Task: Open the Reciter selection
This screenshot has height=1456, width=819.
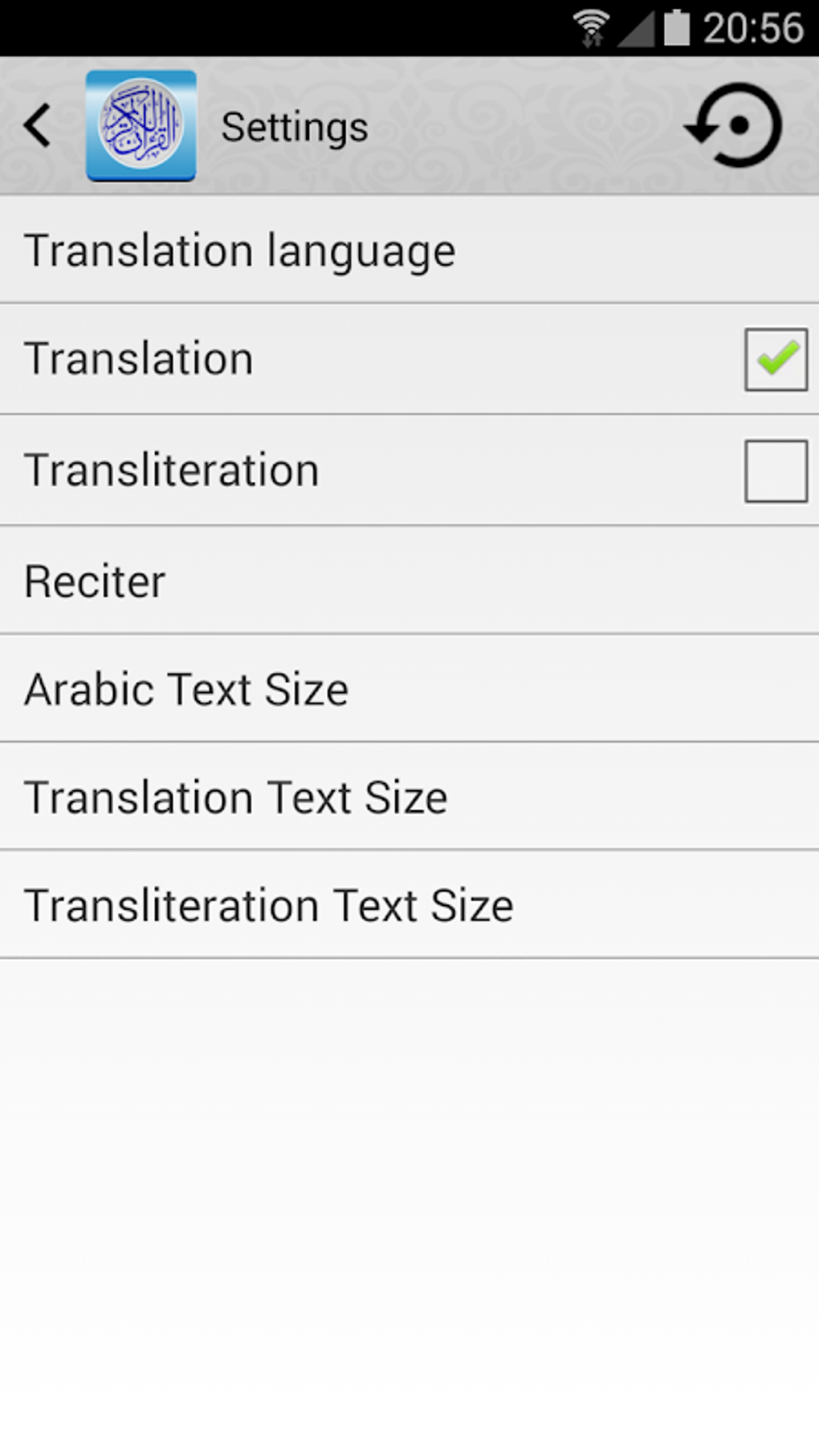Action: pyautogui.click(x=409, y=581)
